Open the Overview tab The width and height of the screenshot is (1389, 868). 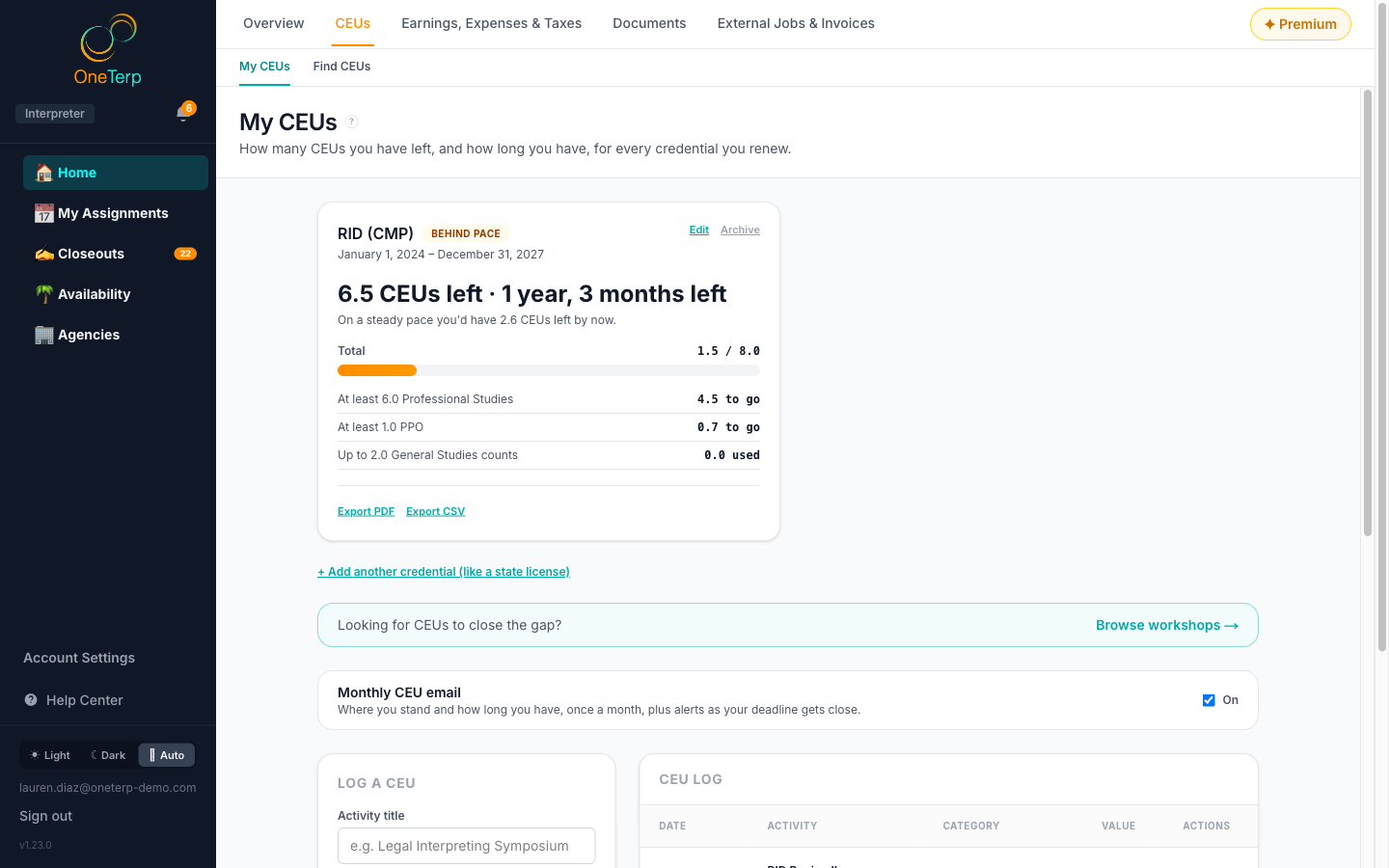[274, 23]
